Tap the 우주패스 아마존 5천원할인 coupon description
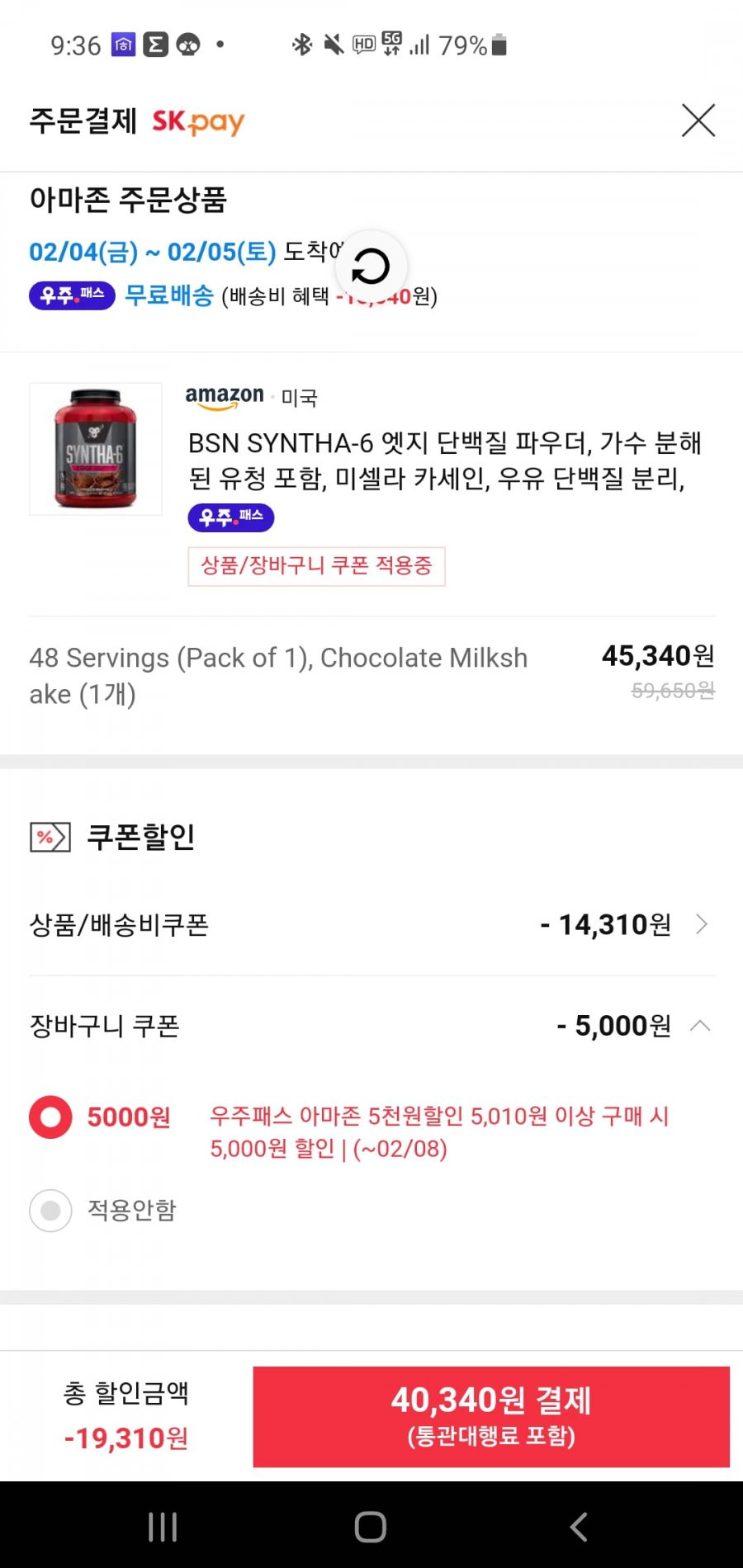 pyautogui.click(x=439, y=1132)
